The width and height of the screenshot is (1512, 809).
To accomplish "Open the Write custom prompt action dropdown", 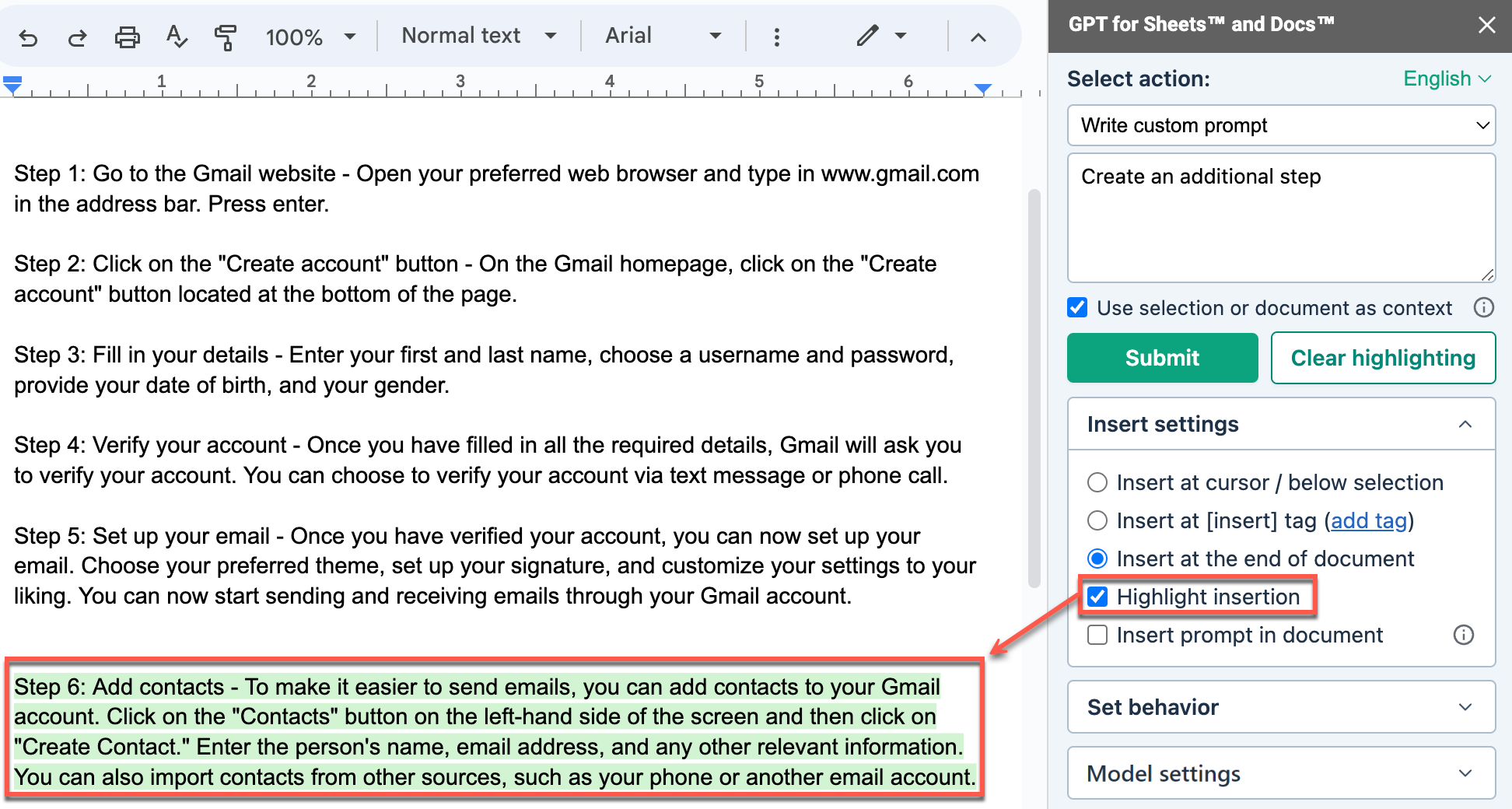I will point(1281,125).
